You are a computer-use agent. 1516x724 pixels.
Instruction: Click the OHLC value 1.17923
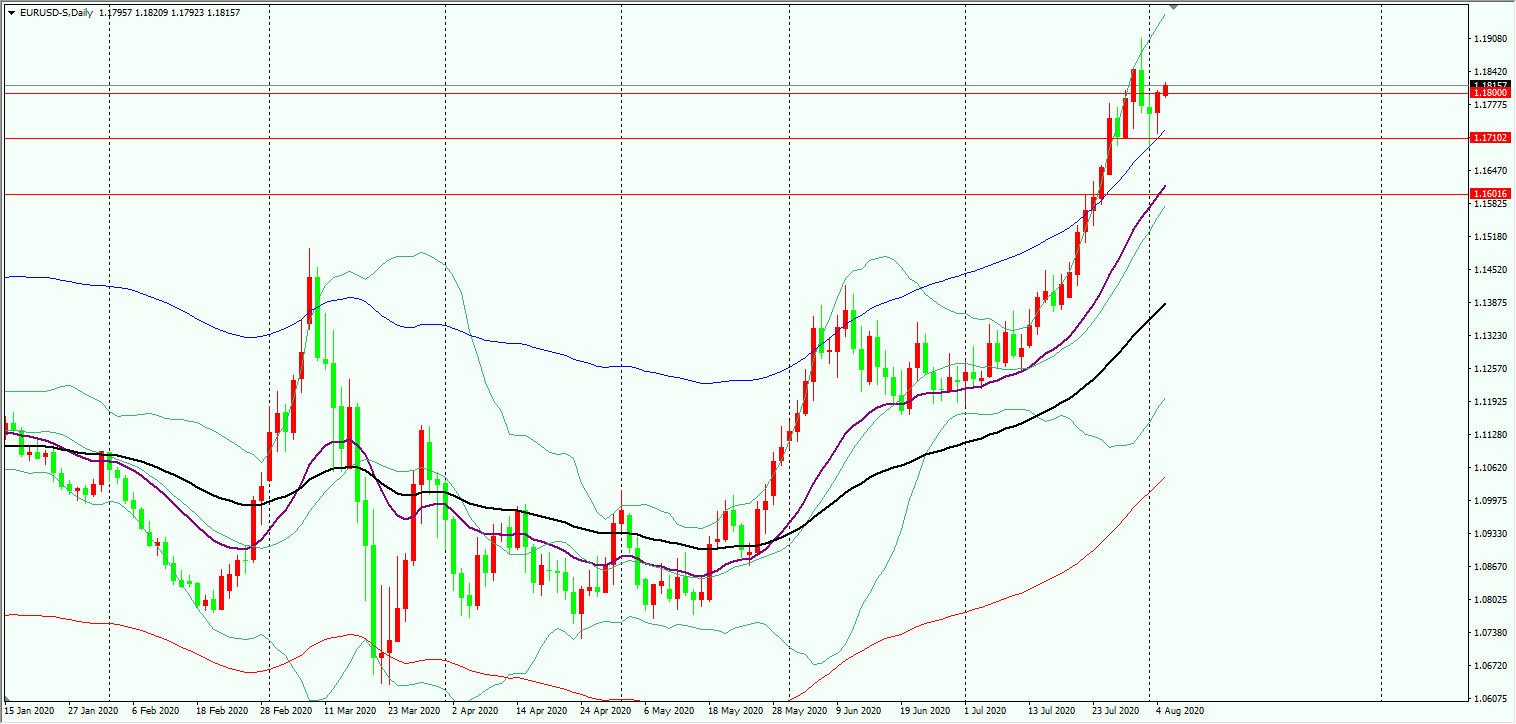pos(189,13)
